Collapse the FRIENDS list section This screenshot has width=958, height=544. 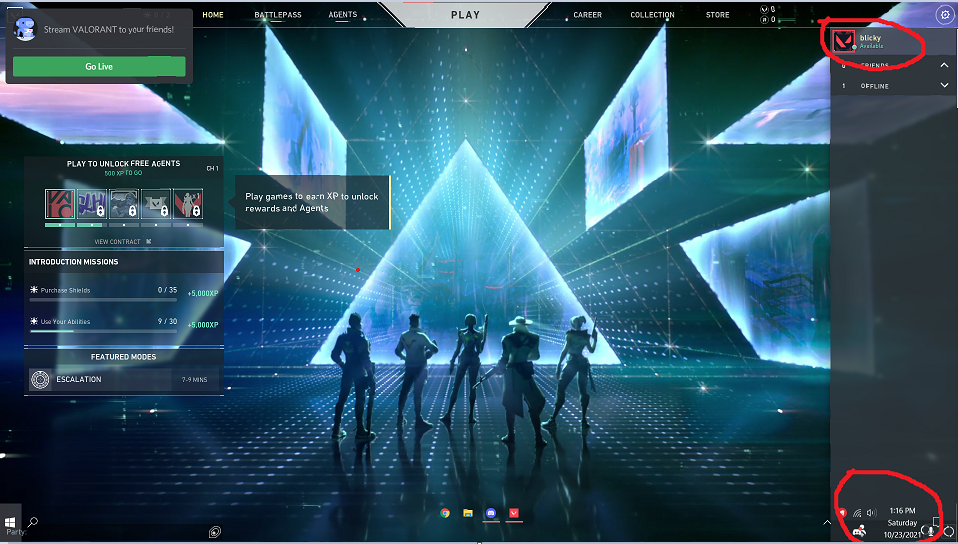(944, 65)
